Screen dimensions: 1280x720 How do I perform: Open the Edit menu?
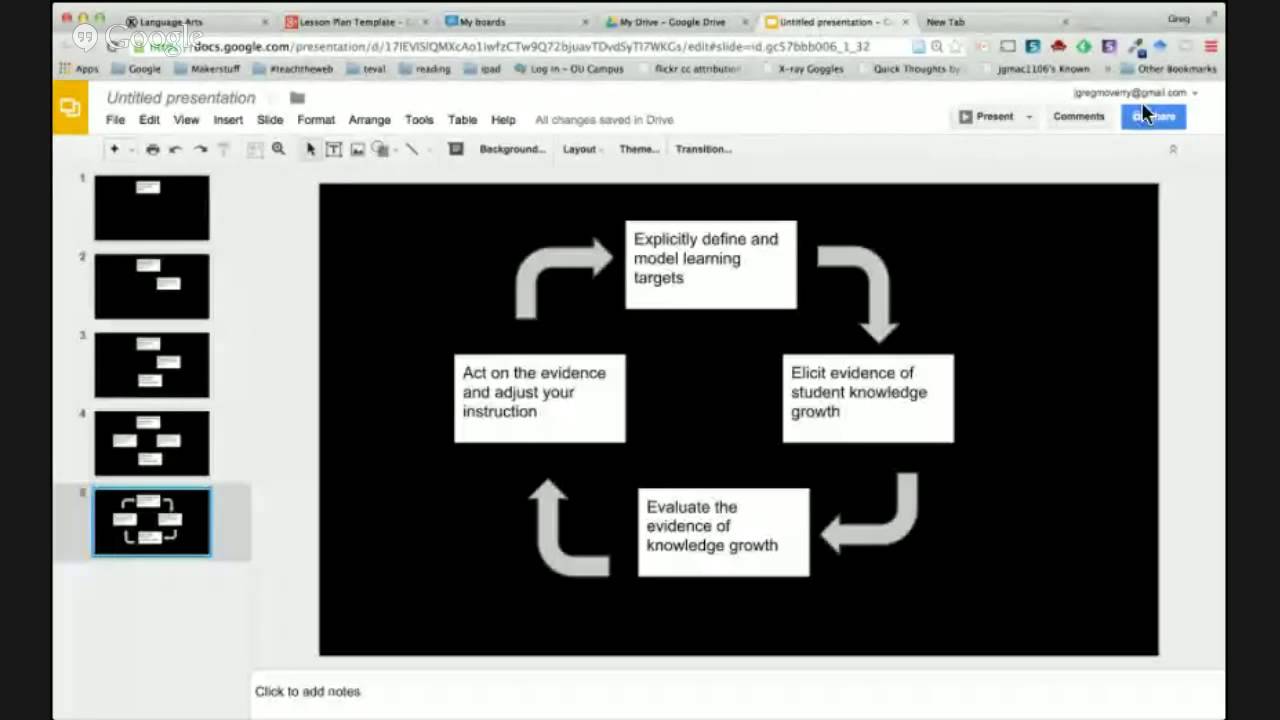pos(149,120)
